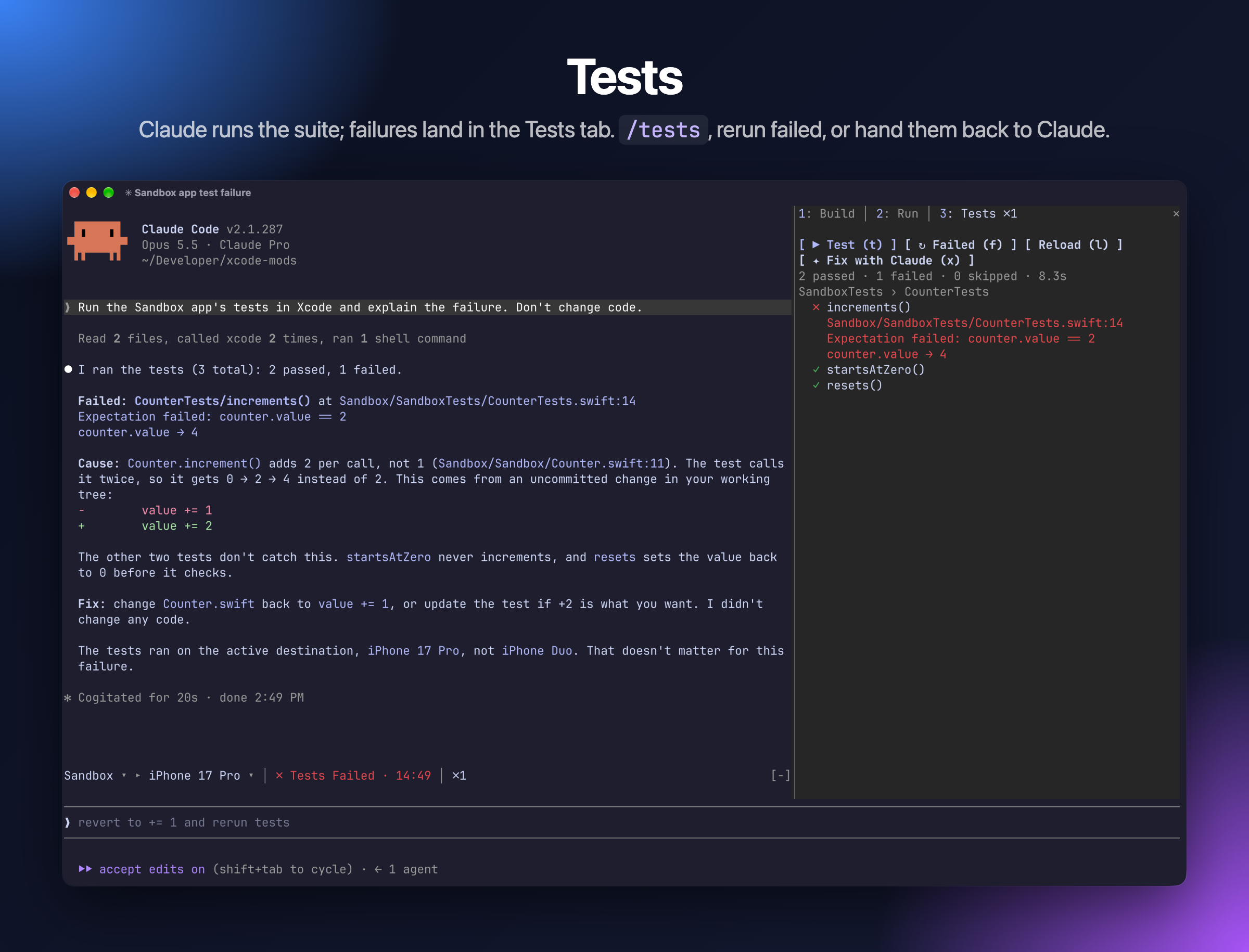Click the Cogitated asterisk spinner icon

click(68, 698)
